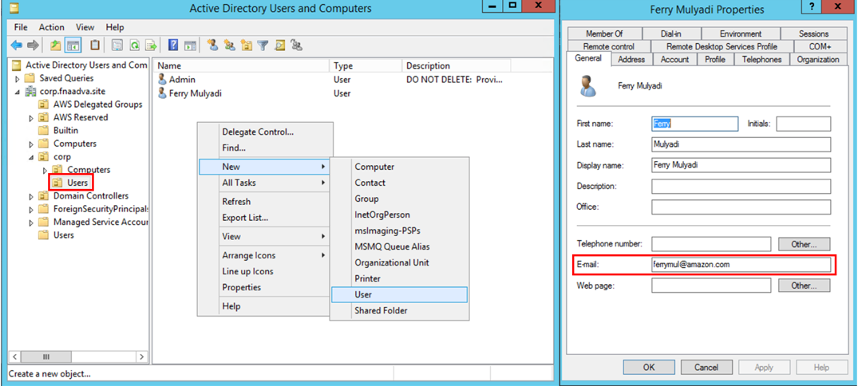Screen dimensions: 858x387
Task: Click the Export List toolbar icon
Action: pyautogui.click(x=151, y=45)
